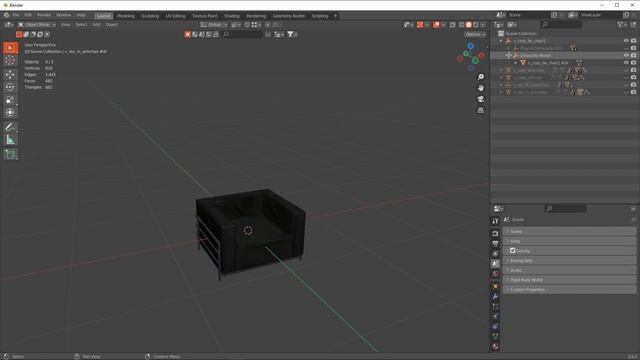This screenshot has width=640, height=360.
Task: Expand the Rigid Body World panel
Action: point(570,280)
